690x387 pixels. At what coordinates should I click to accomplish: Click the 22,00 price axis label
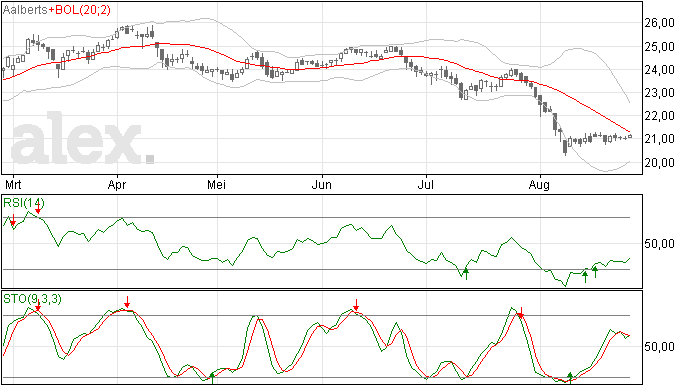click(x=659, y=116)
